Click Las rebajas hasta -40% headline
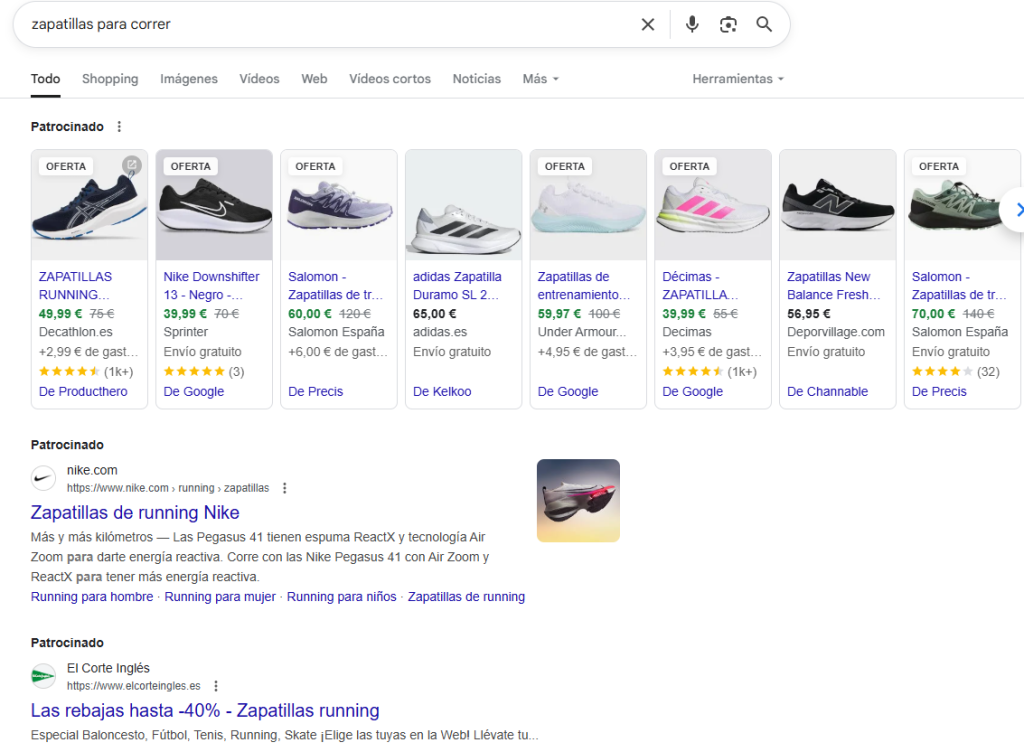The image size is (1024, 752). click(x=205, y=711)
